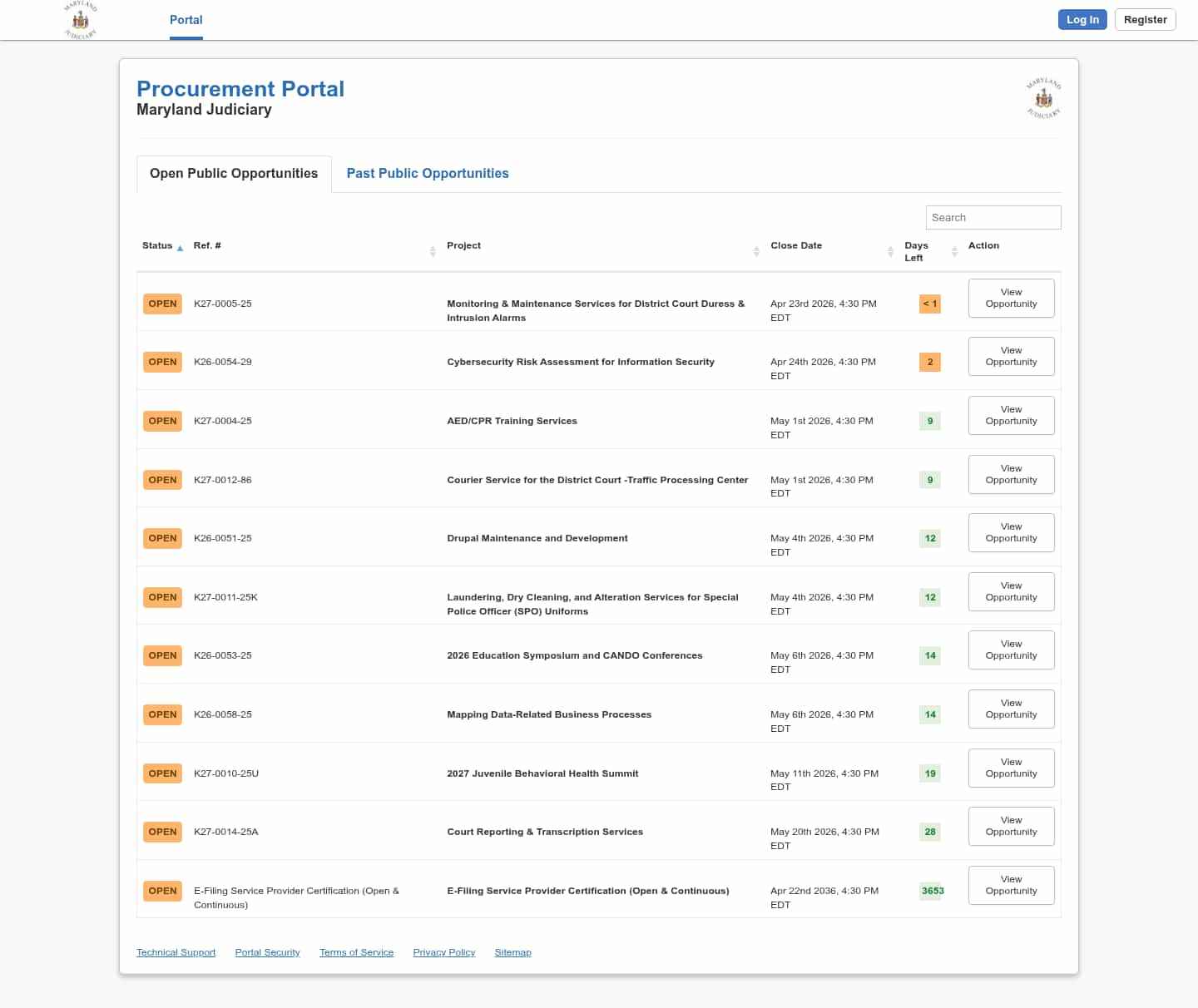Open the Portal navigation item
Image resolution: width=1198 pixels, height=1008 pixels.
coord(186,20)
